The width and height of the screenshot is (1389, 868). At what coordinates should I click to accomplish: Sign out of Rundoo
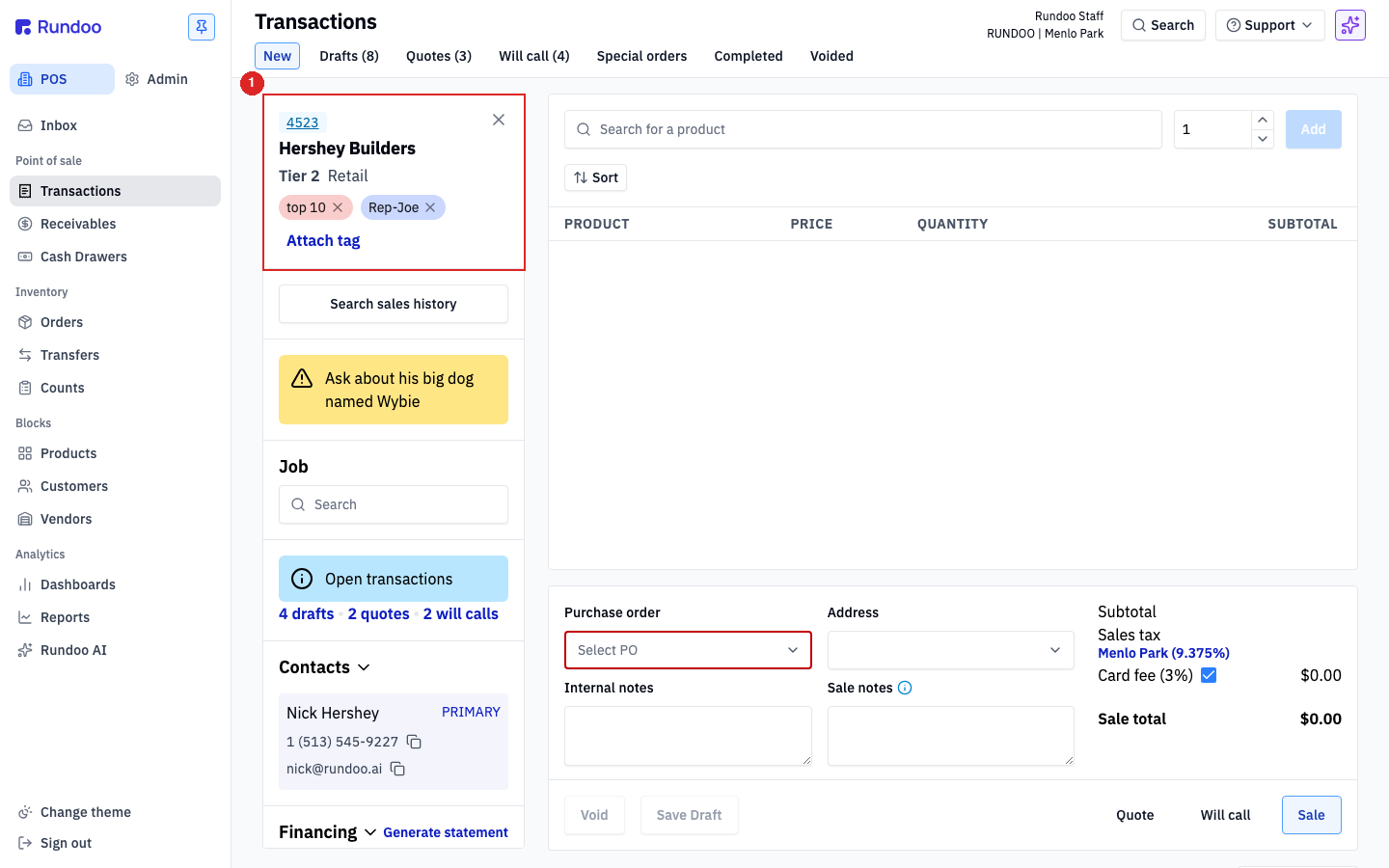tap(115, 843)
